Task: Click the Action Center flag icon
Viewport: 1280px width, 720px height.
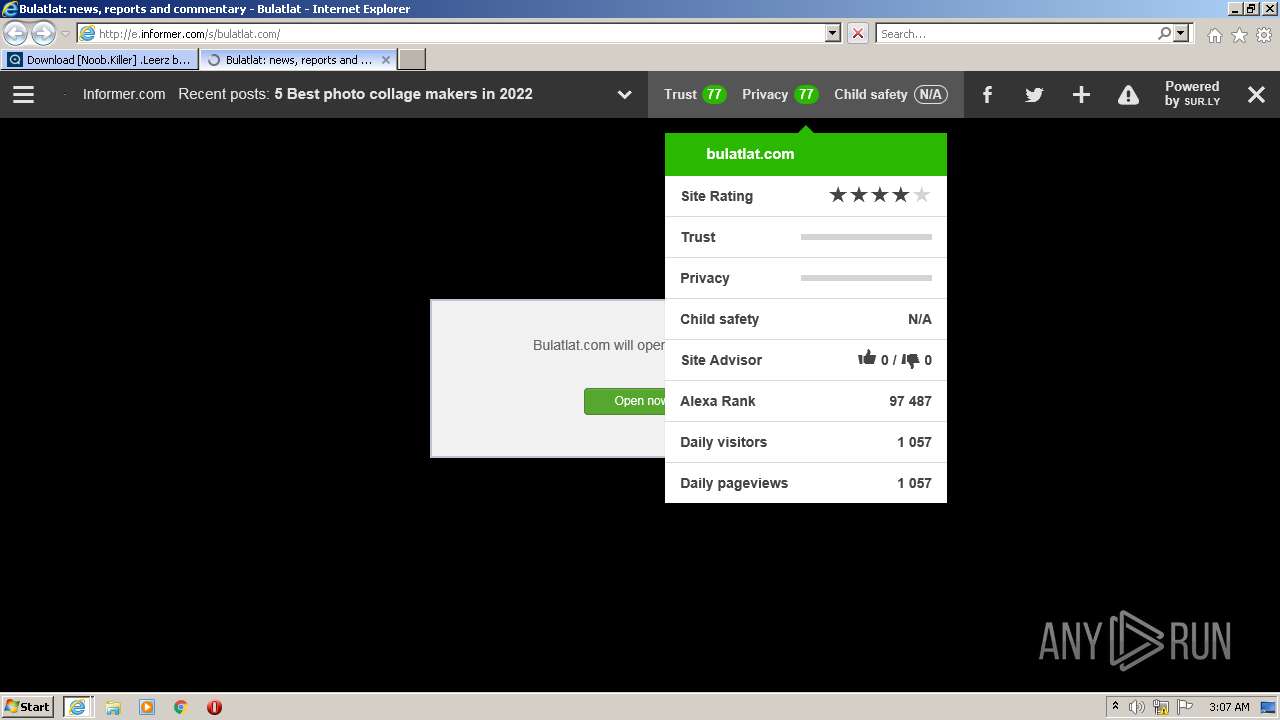Action: (x=1185, y=707)
